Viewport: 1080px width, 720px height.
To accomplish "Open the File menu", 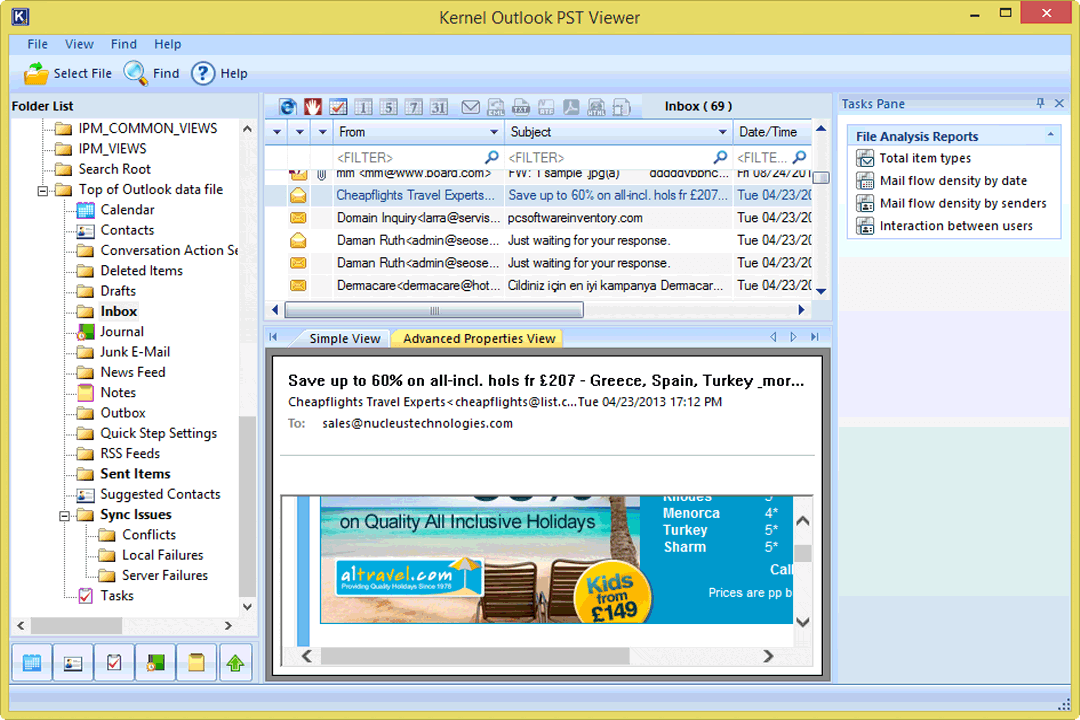I will pyautogui.click(x=37, y=44).
